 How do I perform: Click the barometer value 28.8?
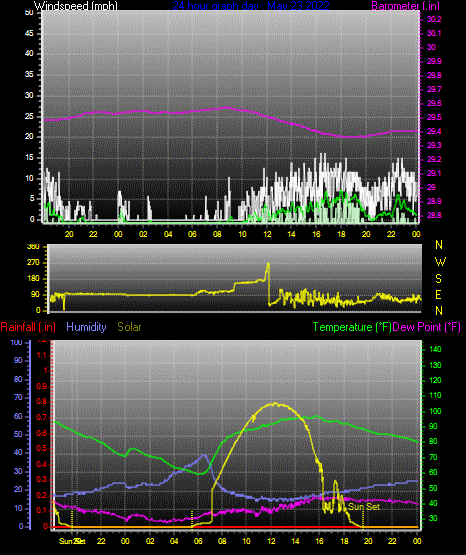coord(434,215)
